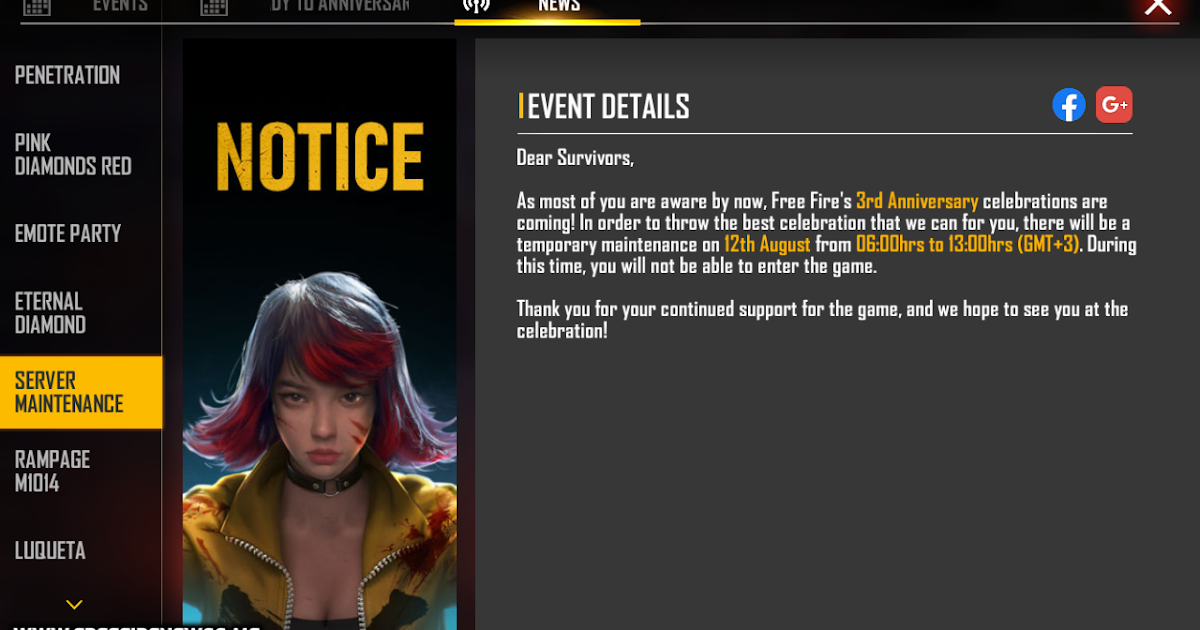Expand more news with the yellow down chevron
Image resolution: width=1200 pixels, height=630 pixels.
click(74, 604)
